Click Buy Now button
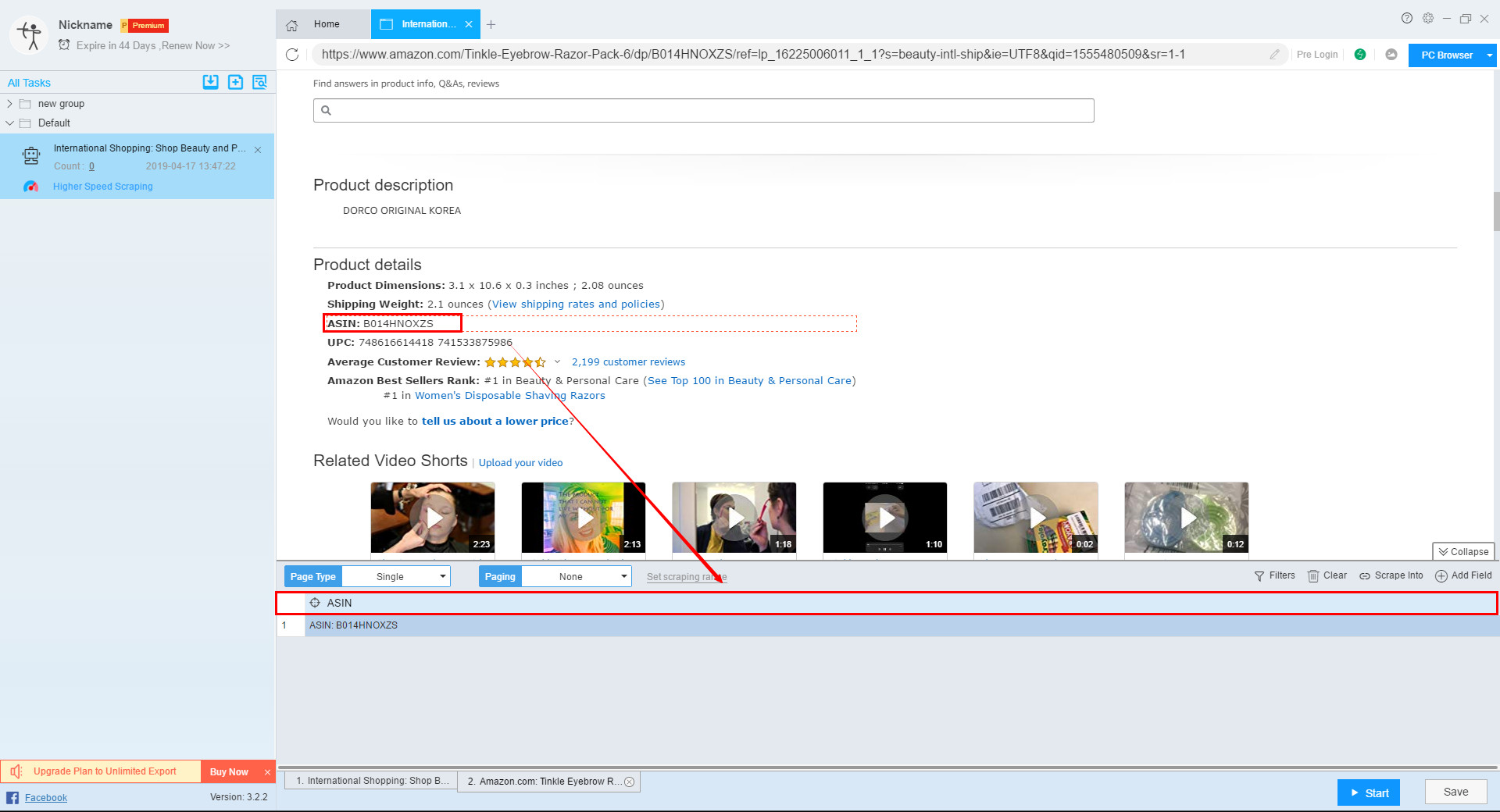 [x=229, y=772]
